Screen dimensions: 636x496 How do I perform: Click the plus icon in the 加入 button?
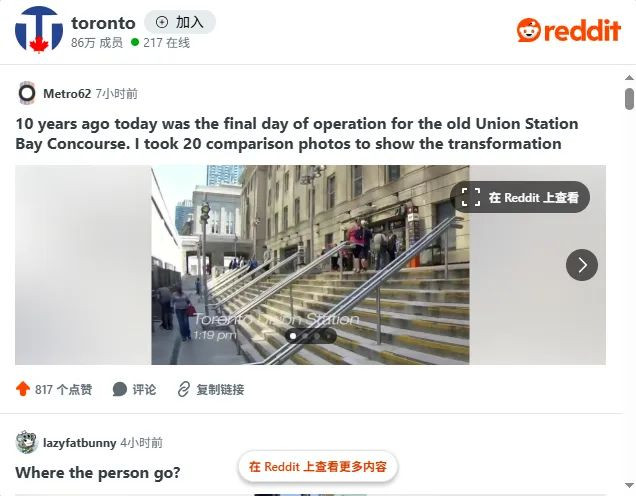pos(162,22)
